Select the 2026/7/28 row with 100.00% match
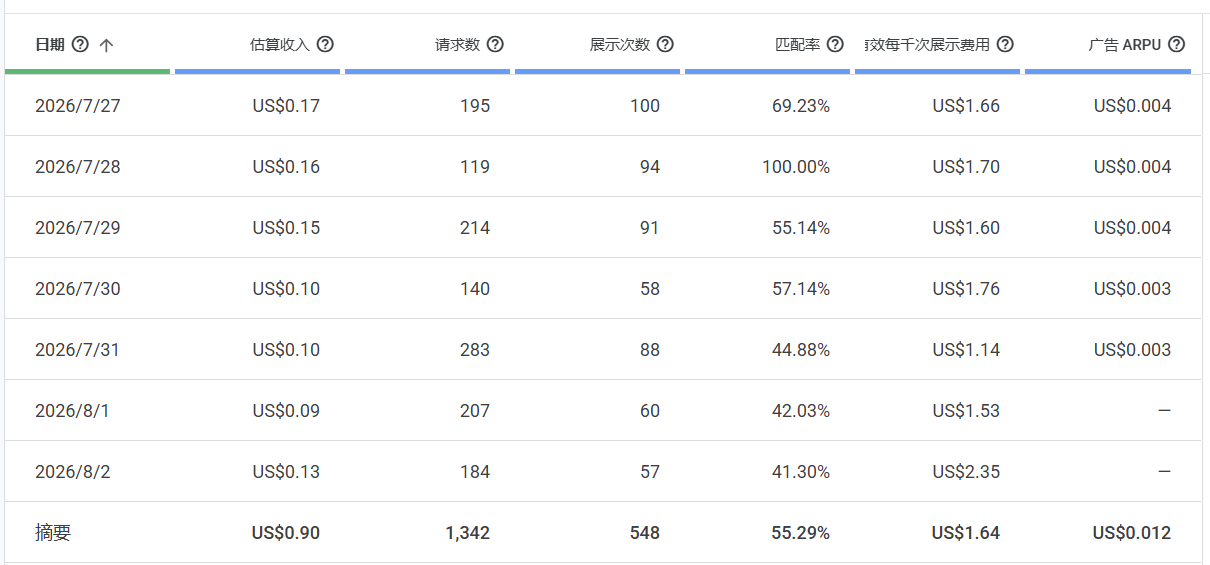This screenshot has height=565, width=1210. 603,166
